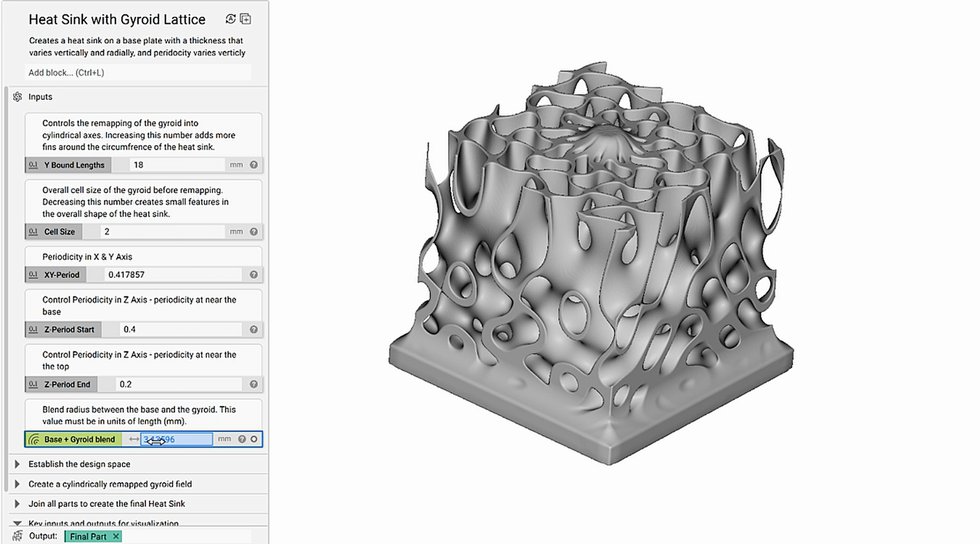Viewport: 980px width, 544px height.
Task: Open help for Base + Gyroid blend
Action: pos(242,440)
